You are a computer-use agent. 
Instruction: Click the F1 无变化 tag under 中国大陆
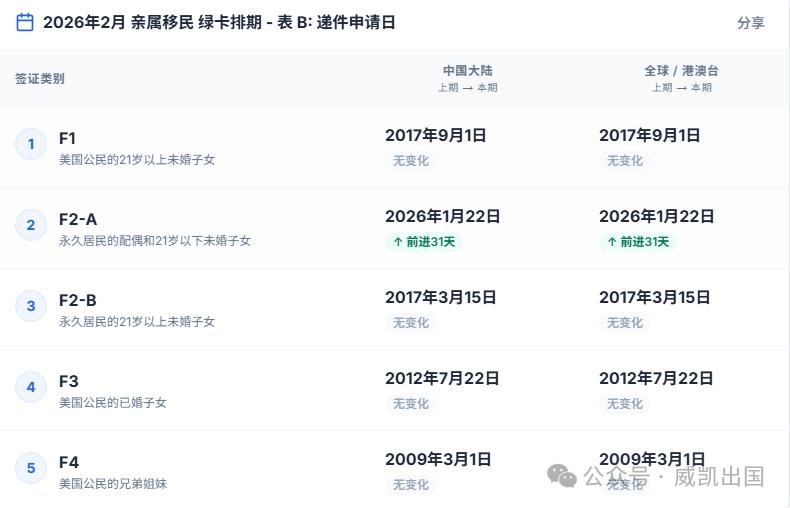click(411, 161)
